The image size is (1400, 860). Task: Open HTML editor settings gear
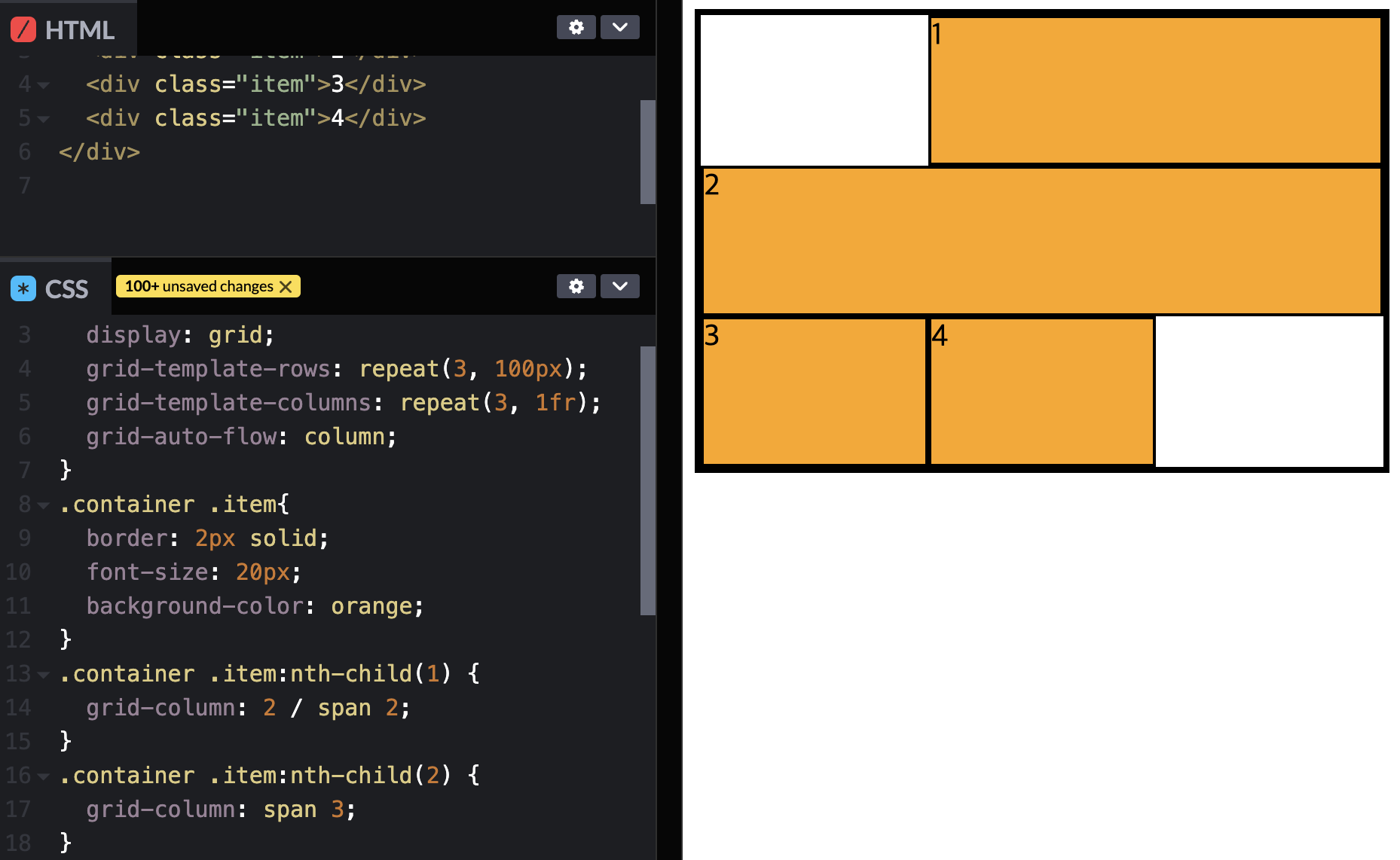coord(576,27)
